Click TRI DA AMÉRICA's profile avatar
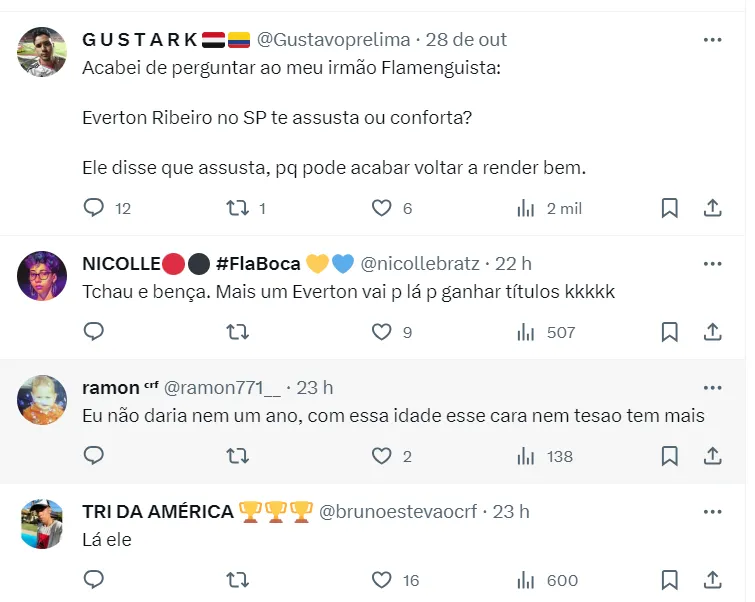This screenshot has width=755, height=602. pos(43,523)
